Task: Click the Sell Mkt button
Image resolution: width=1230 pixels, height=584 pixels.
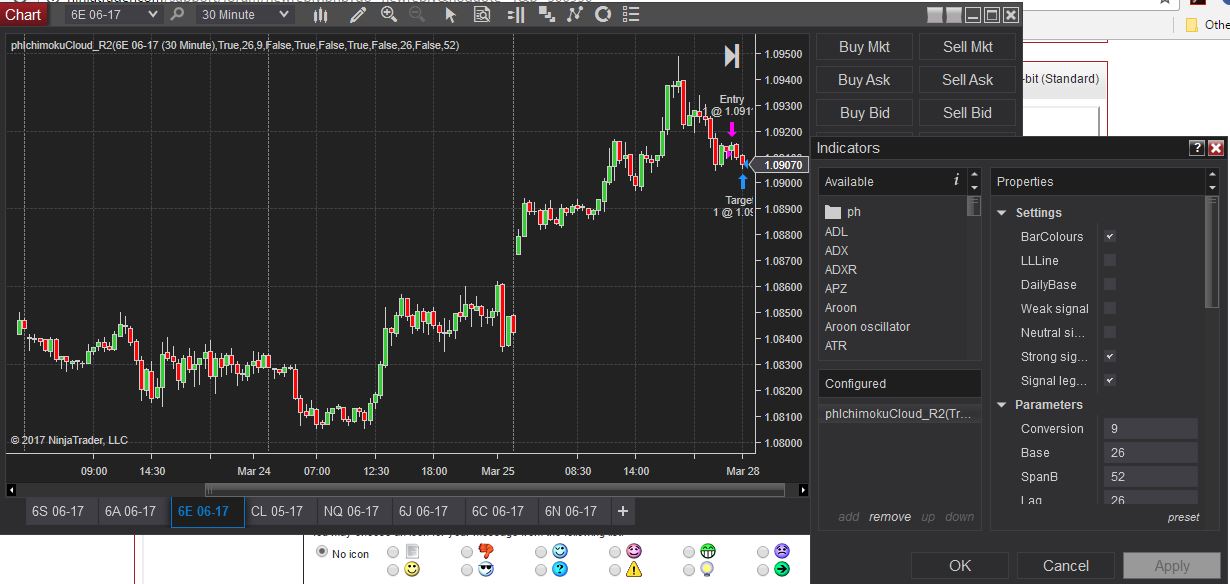Action: pos(967,47)
